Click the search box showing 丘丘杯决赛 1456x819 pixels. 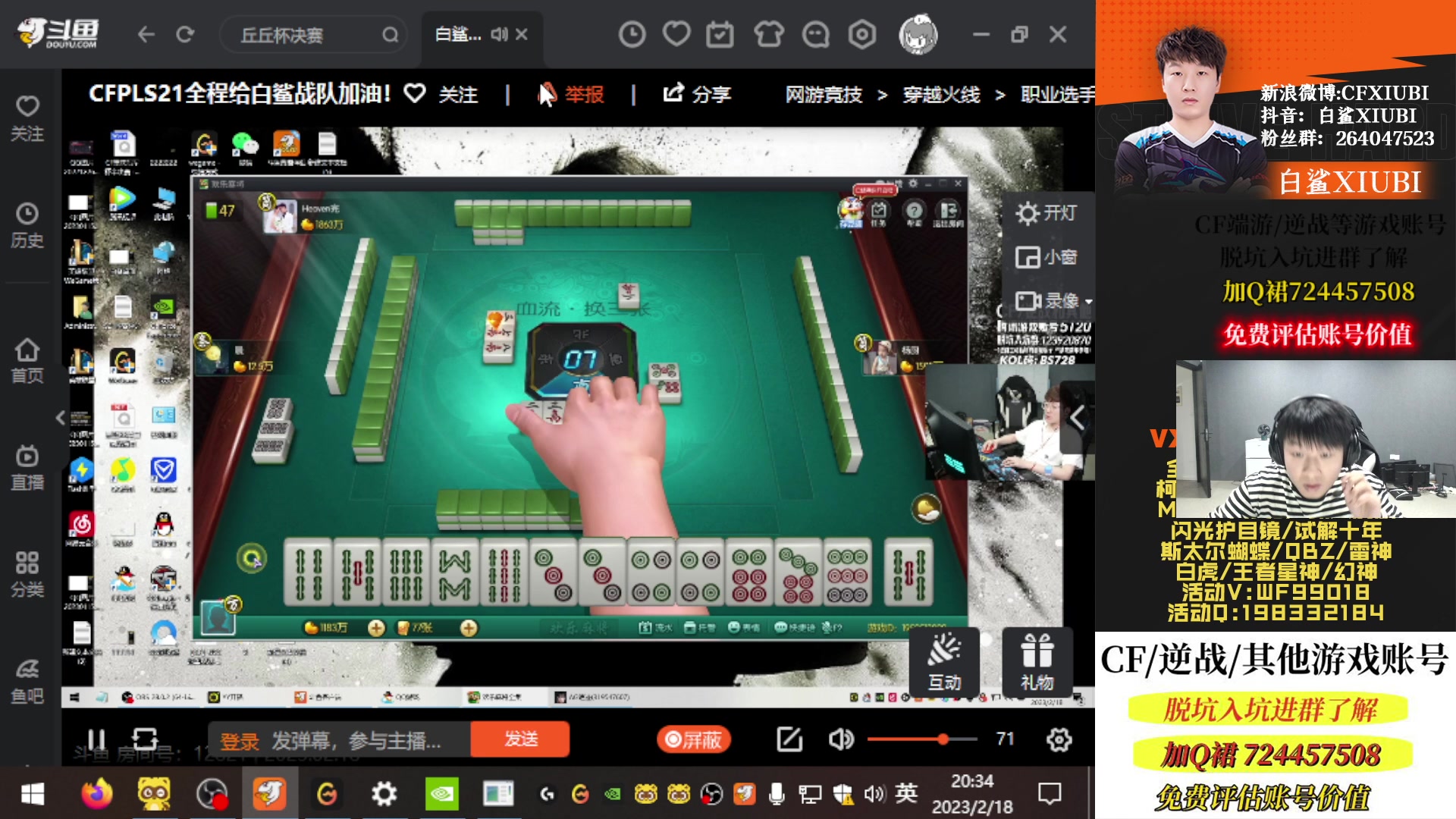[x=312, y=35]
